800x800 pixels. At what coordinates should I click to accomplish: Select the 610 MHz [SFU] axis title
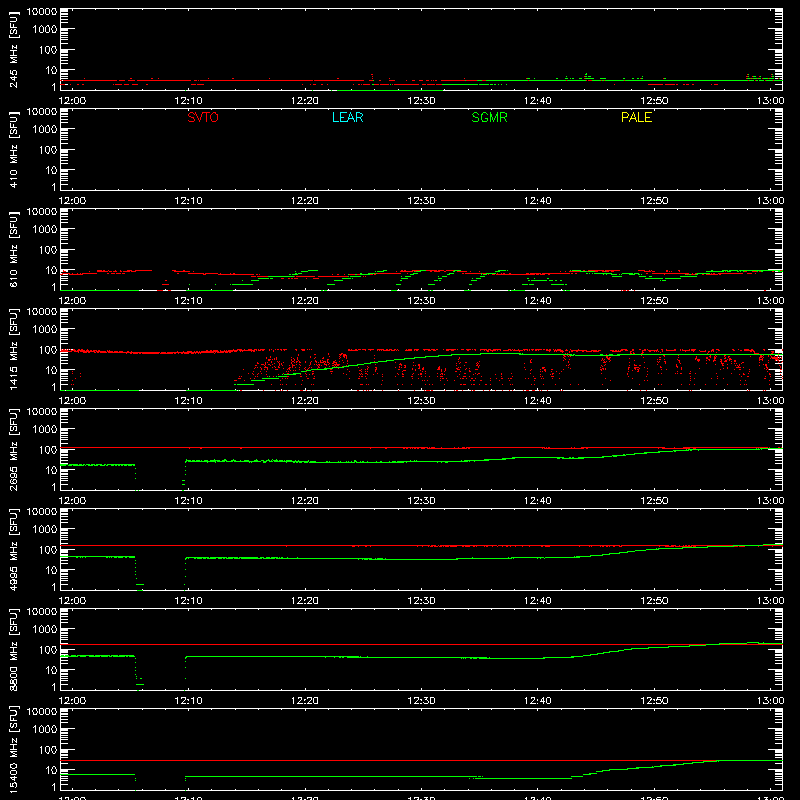click(x=13, y=250)
